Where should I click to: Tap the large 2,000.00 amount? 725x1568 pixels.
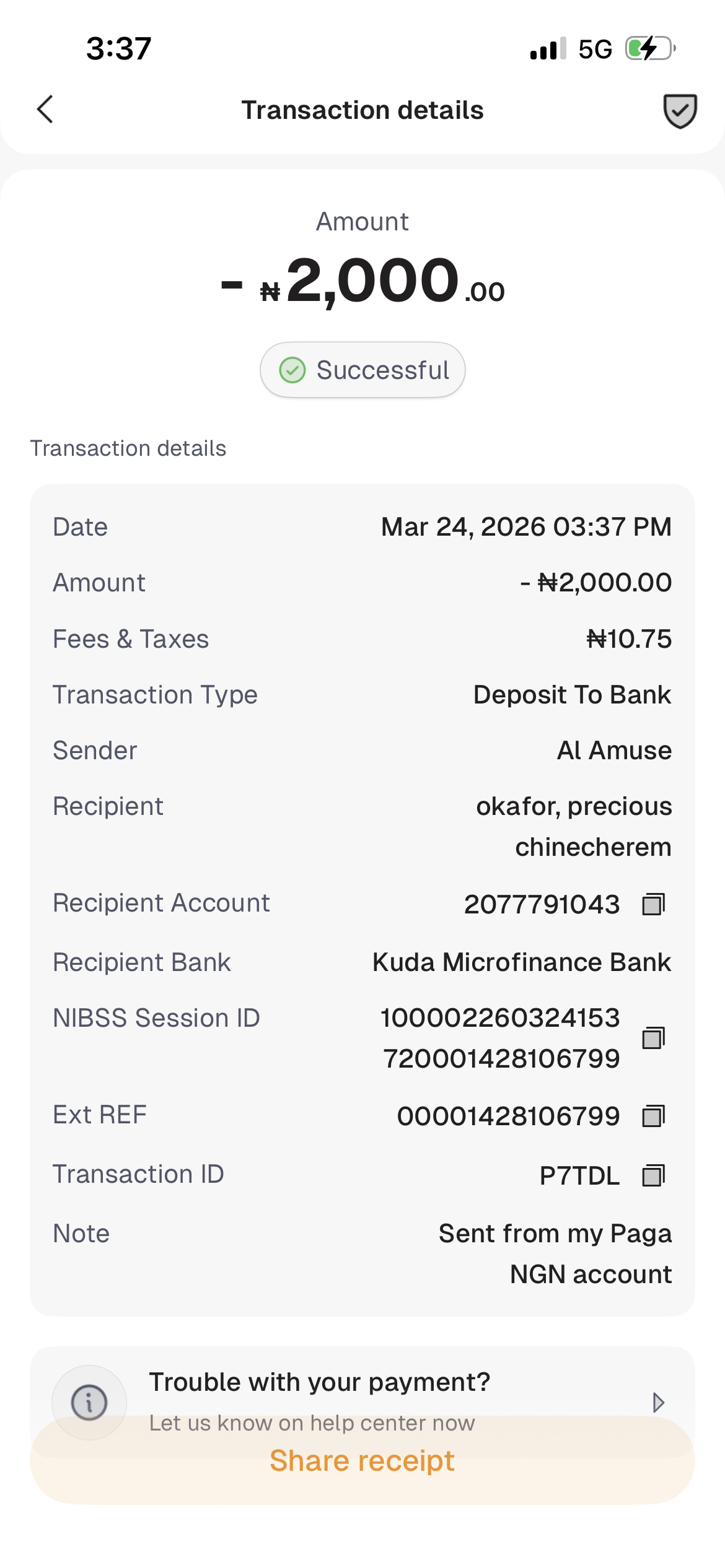click(372, 282)
